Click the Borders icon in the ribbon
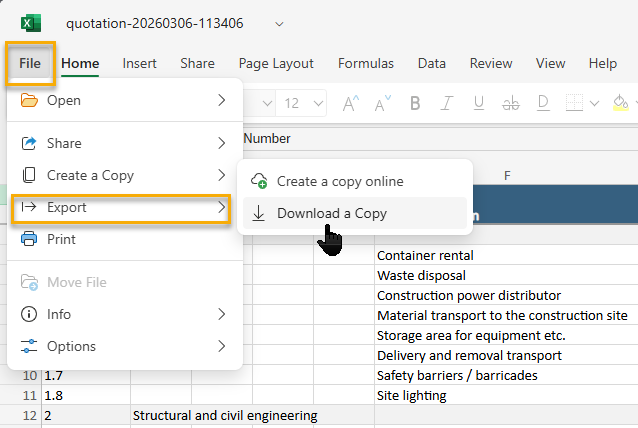 [x=574, y=103]
